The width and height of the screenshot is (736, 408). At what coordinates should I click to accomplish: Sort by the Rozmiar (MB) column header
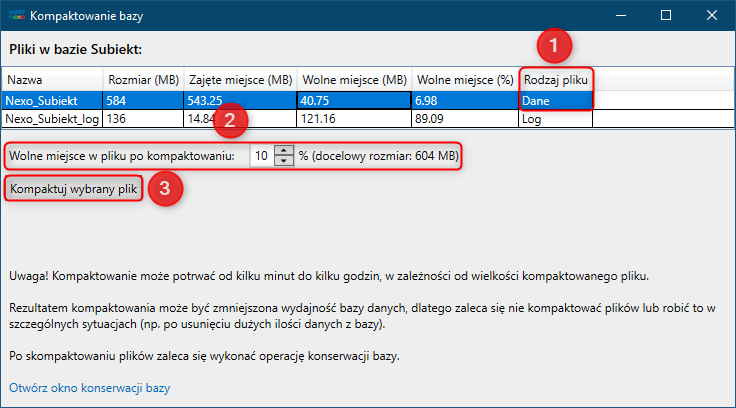(x=143, y=80)
